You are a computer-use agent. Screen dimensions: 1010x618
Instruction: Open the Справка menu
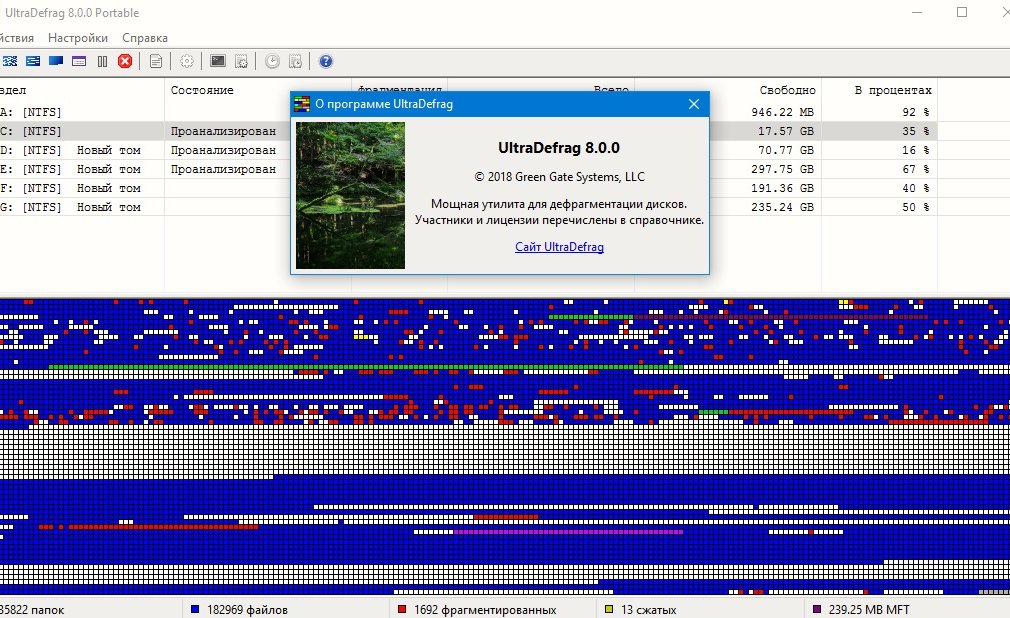pos(145,38)
